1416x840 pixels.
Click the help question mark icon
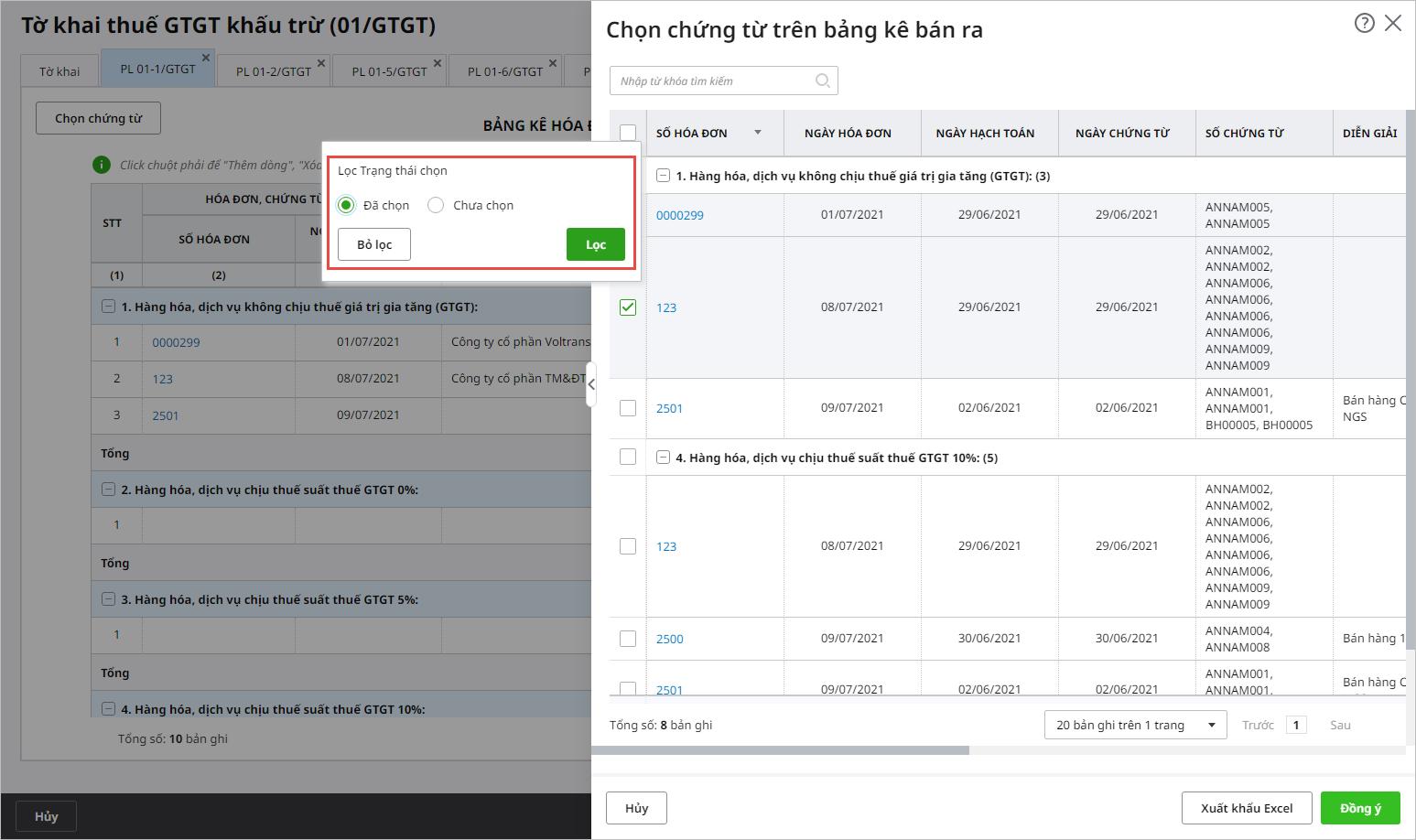pos(1364,23)
